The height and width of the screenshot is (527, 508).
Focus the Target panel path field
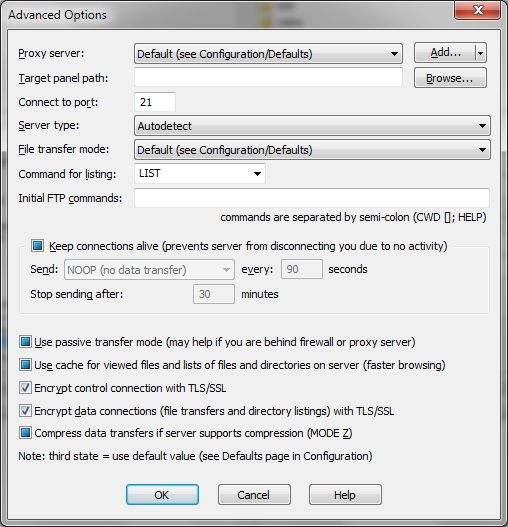click(268, 77)
